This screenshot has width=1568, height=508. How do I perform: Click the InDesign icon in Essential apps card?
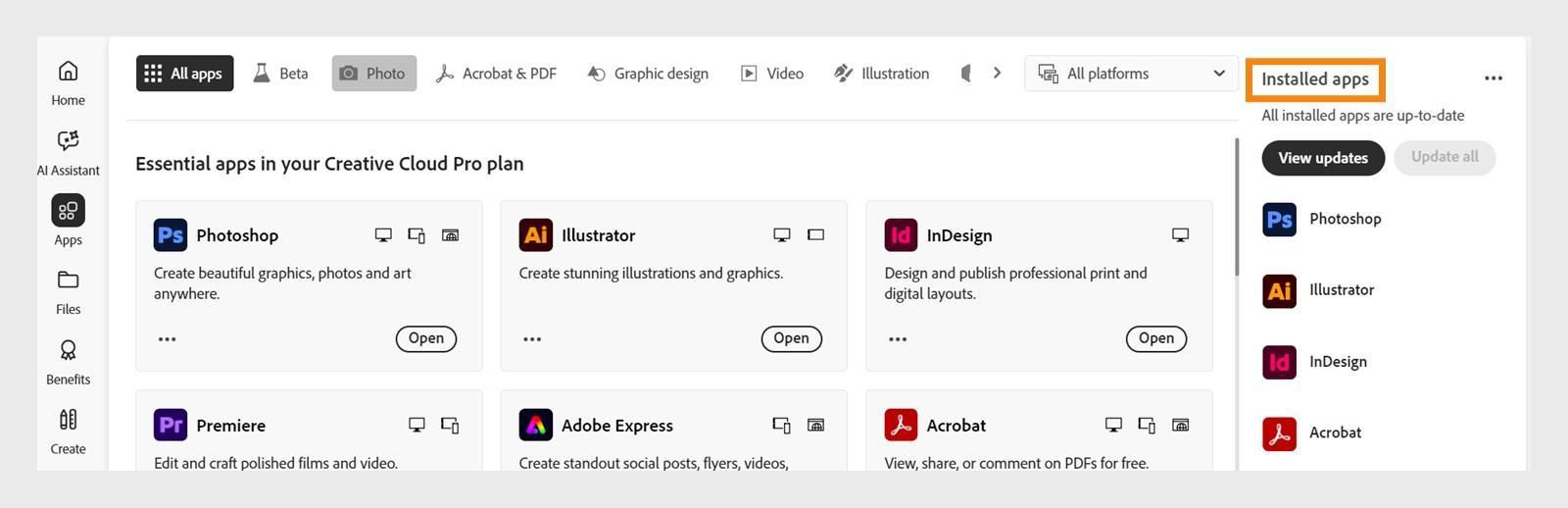pyautogui.click(x=901, y=235)
